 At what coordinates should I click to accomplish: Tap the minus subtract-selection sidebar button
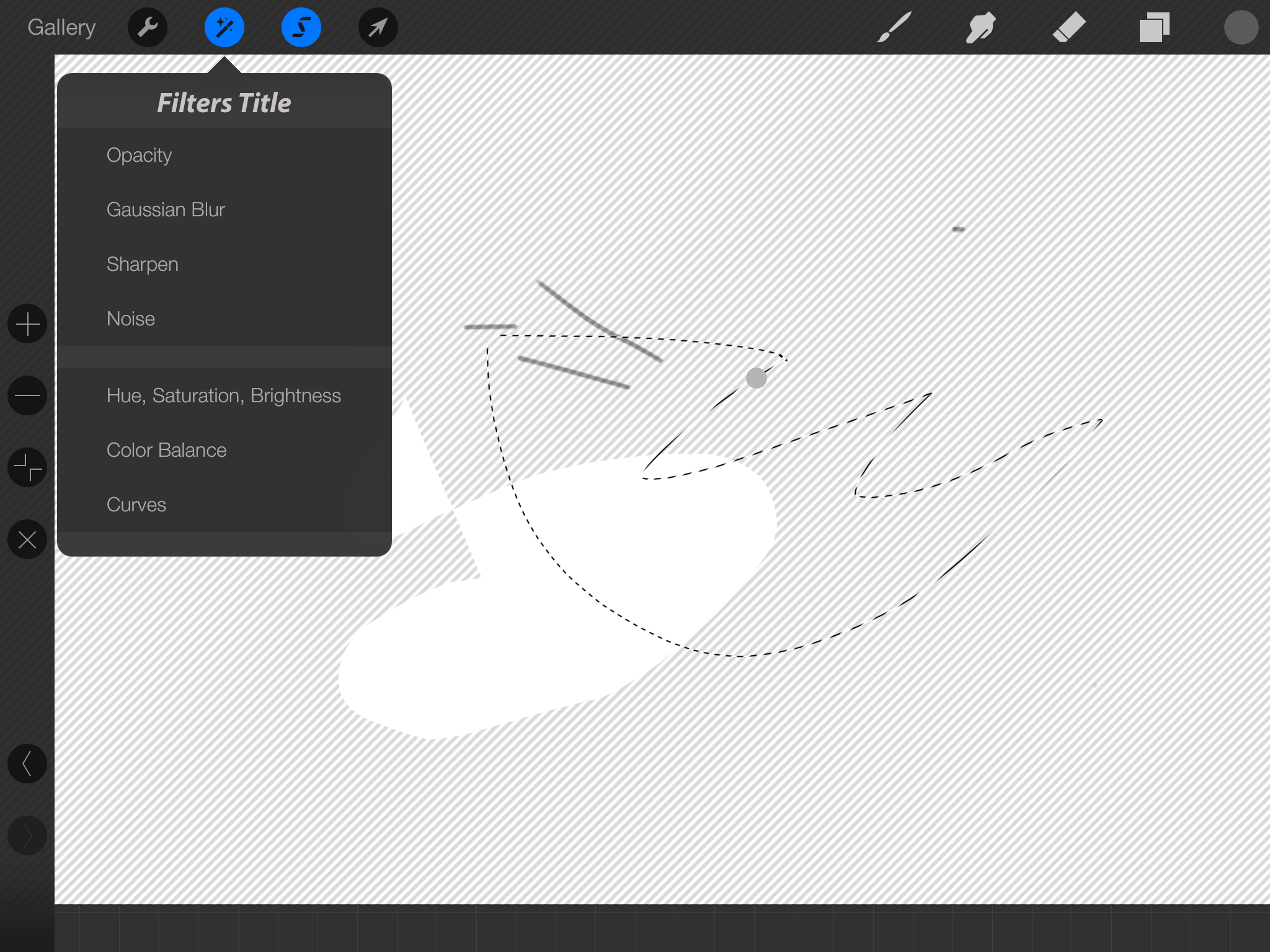pyautogui.click(x=27, y=395)
